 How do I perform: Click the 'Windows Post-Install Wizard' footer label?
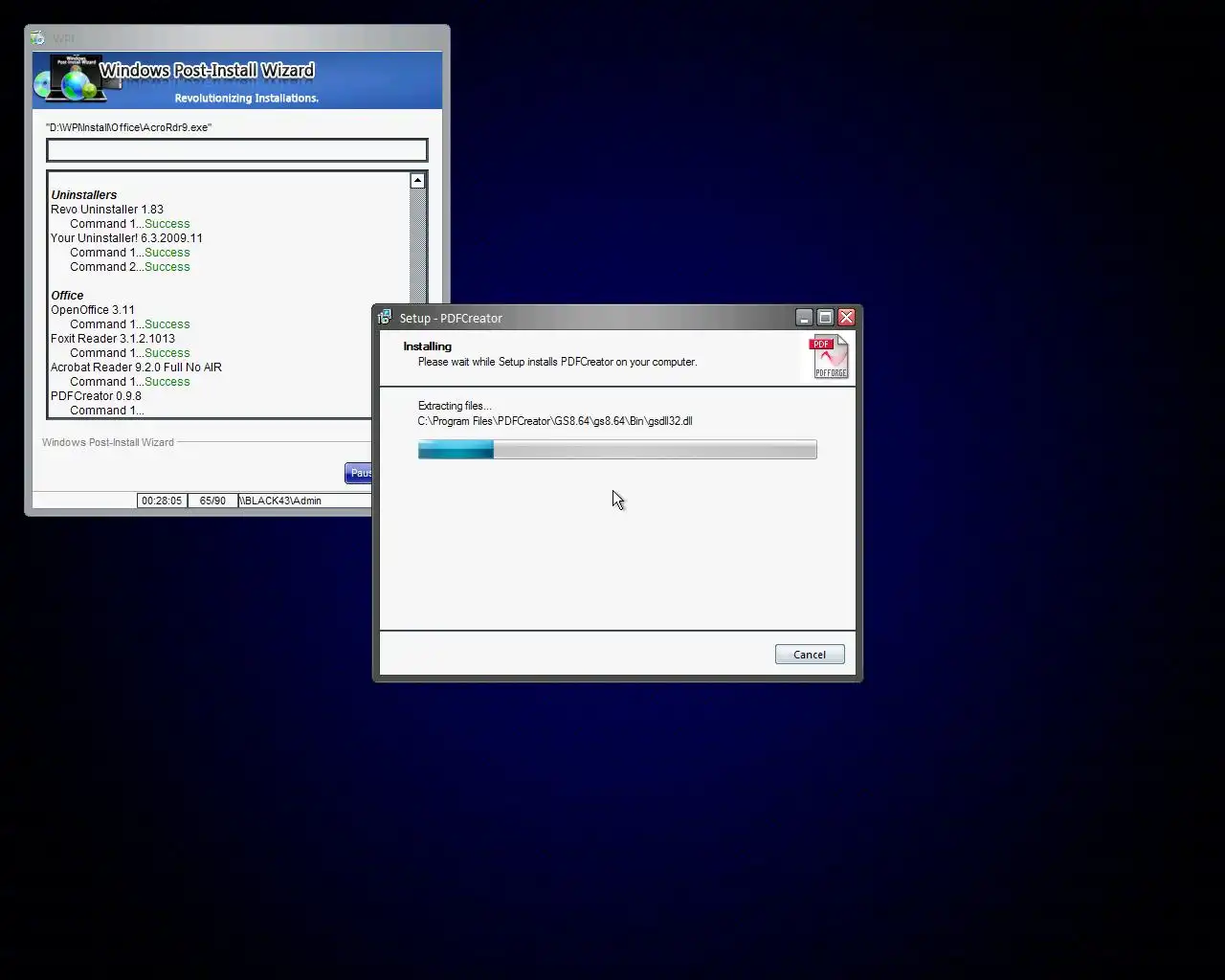[x=108, y=442]
